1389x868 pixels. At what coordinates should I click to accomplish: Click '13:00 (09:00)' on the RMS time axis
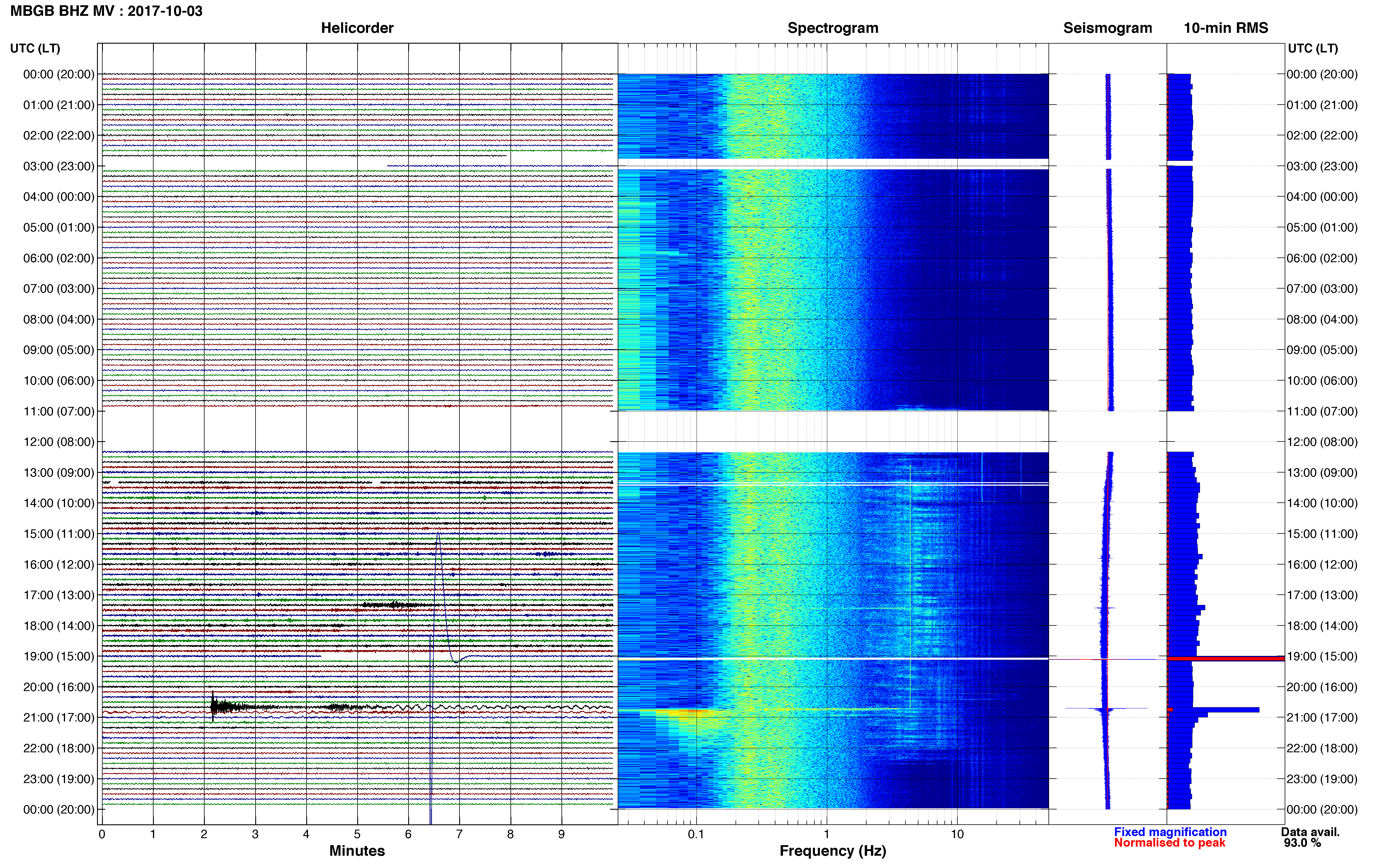(x=1322, y=473)
